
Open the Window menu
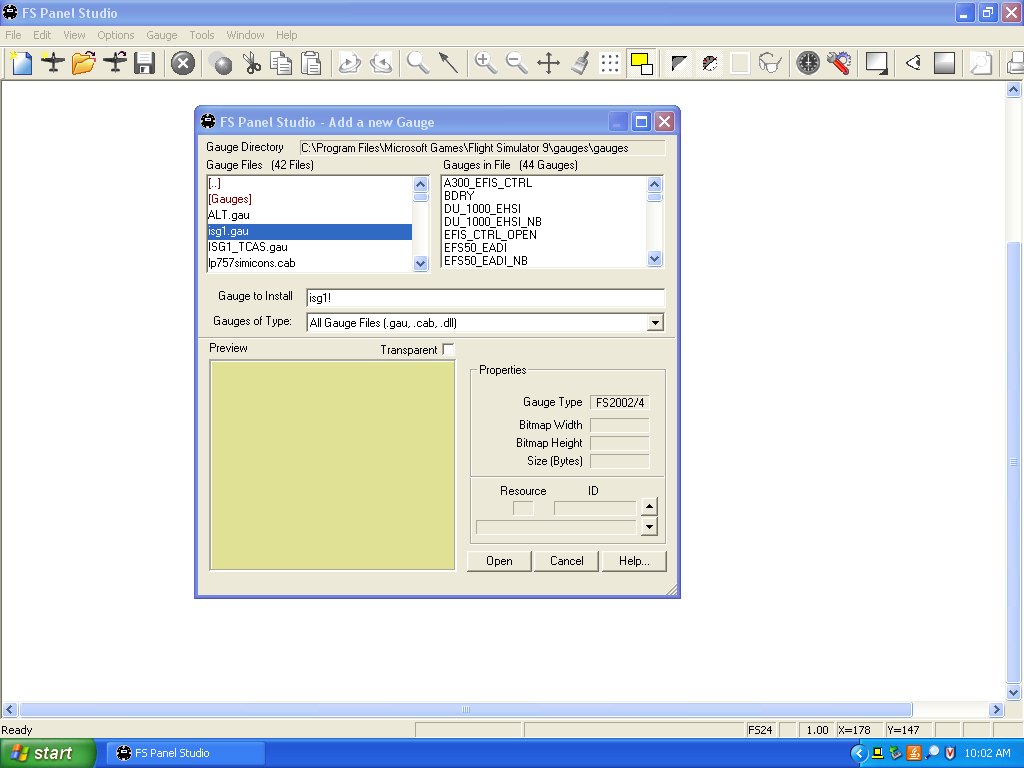(x=245, y=35)
